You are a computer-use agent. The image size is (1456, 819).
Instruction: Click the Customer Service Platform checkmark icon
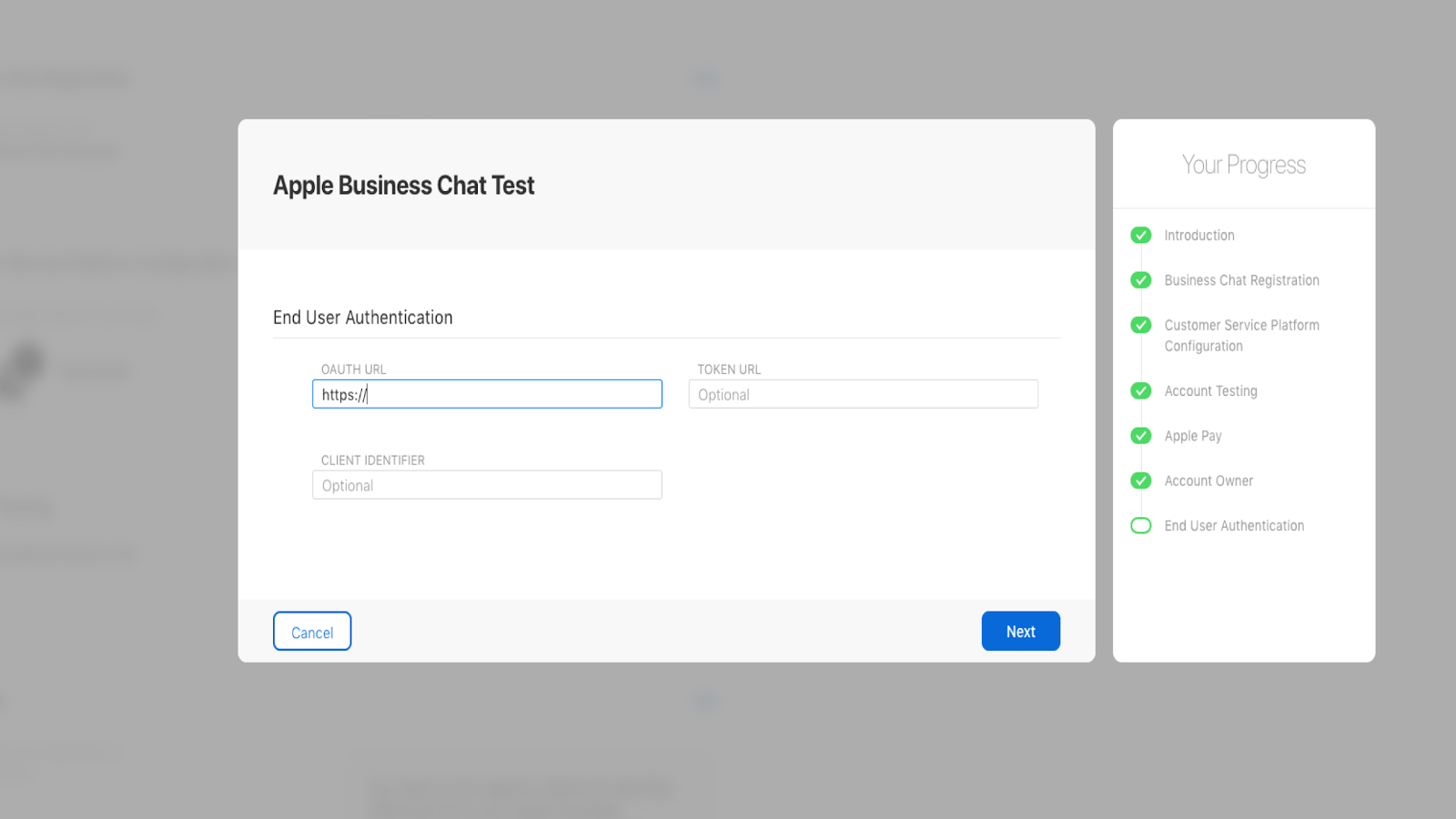click(1141, 325)
